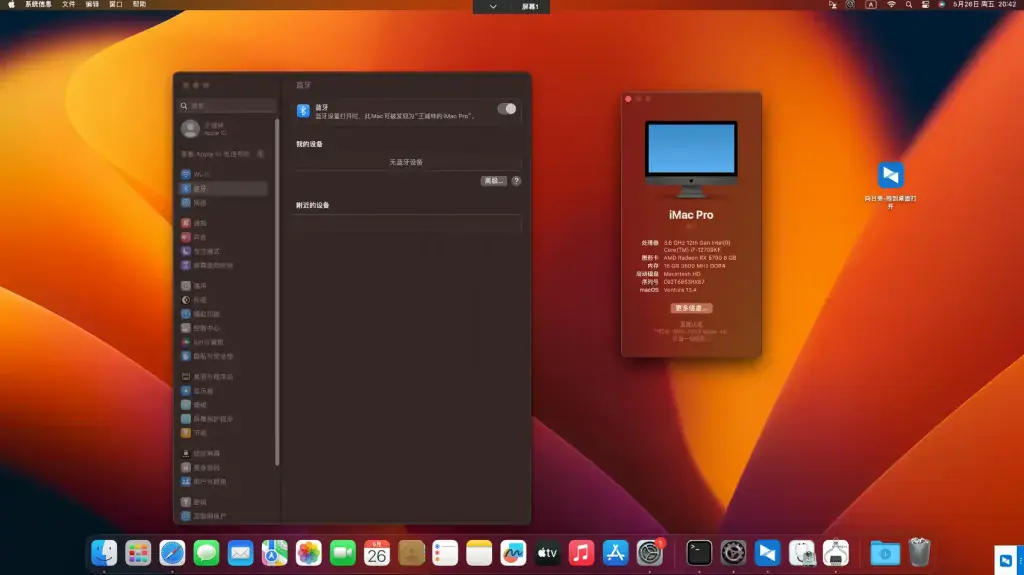This screenshot has height=575, width=1024.
Task: Click the iMac image in About This Mac window
Action: tap(691, 159)
